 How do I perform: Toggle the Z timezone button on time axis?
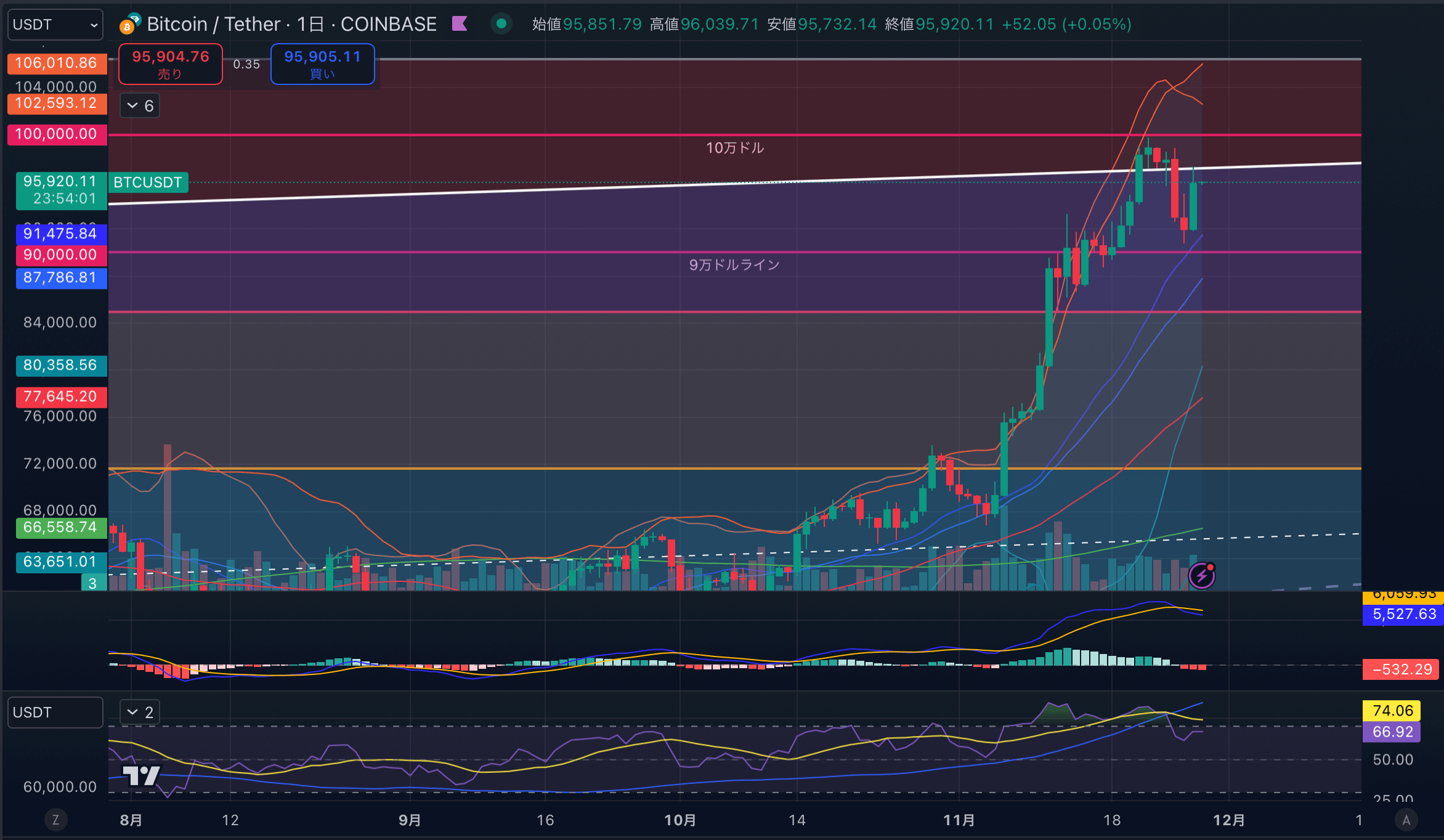[55, 820]
